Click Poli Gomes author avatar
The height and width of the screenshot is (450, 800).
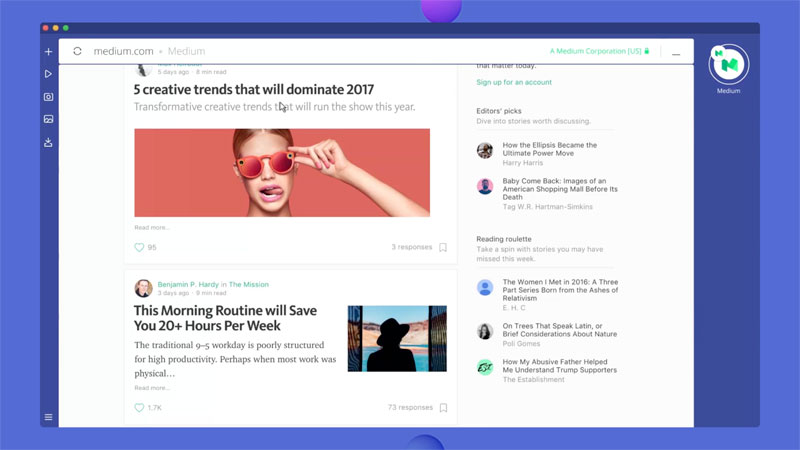click(x=485, y=331)
